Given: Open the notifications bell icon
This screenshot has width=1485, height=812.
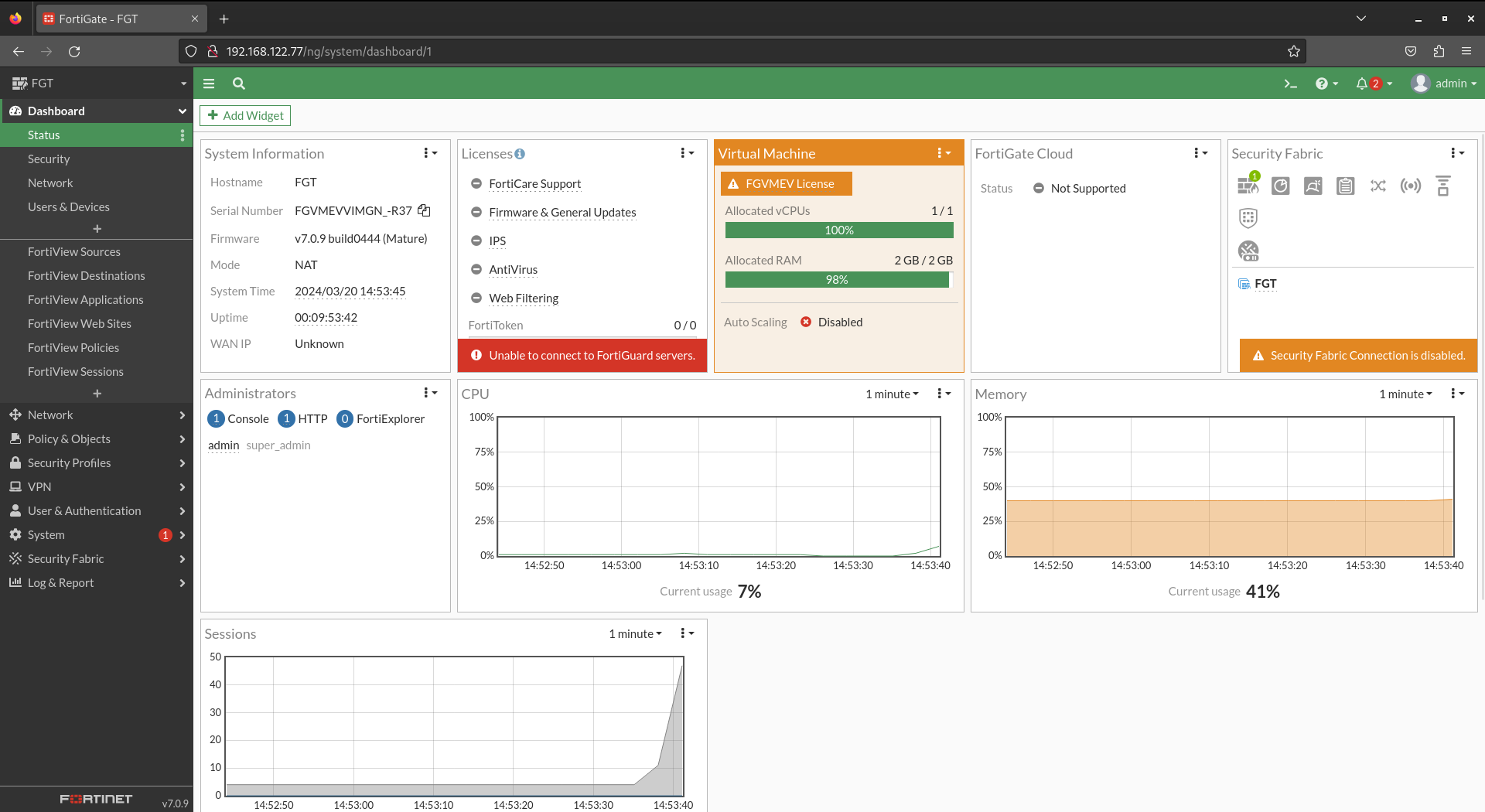Looking at the screenshot, I should click(x=1374, y=84).
